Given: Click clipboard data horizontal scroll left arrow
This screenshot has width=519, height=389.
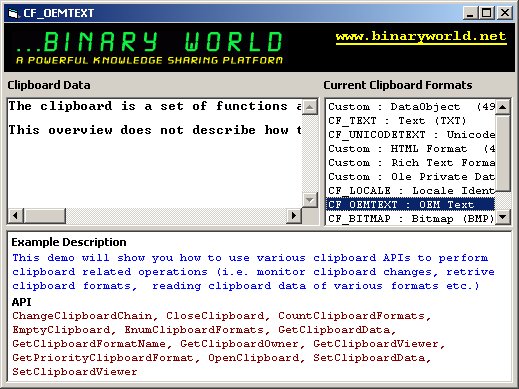Looking at the screenshot, I should 16,215.
